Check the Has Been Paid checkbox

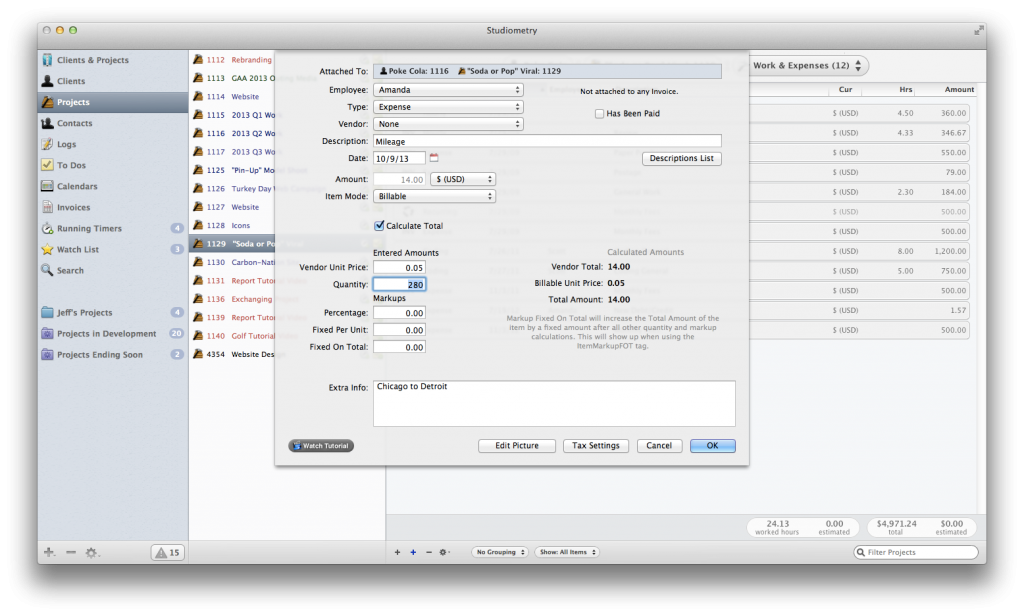click(599, 114)
